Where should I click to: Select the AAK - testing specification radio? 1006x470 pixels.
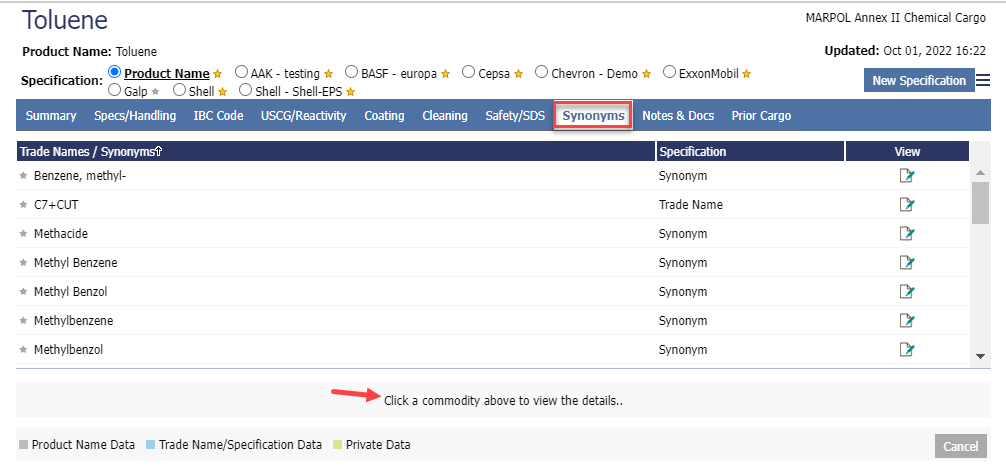(x=241, y=72)
